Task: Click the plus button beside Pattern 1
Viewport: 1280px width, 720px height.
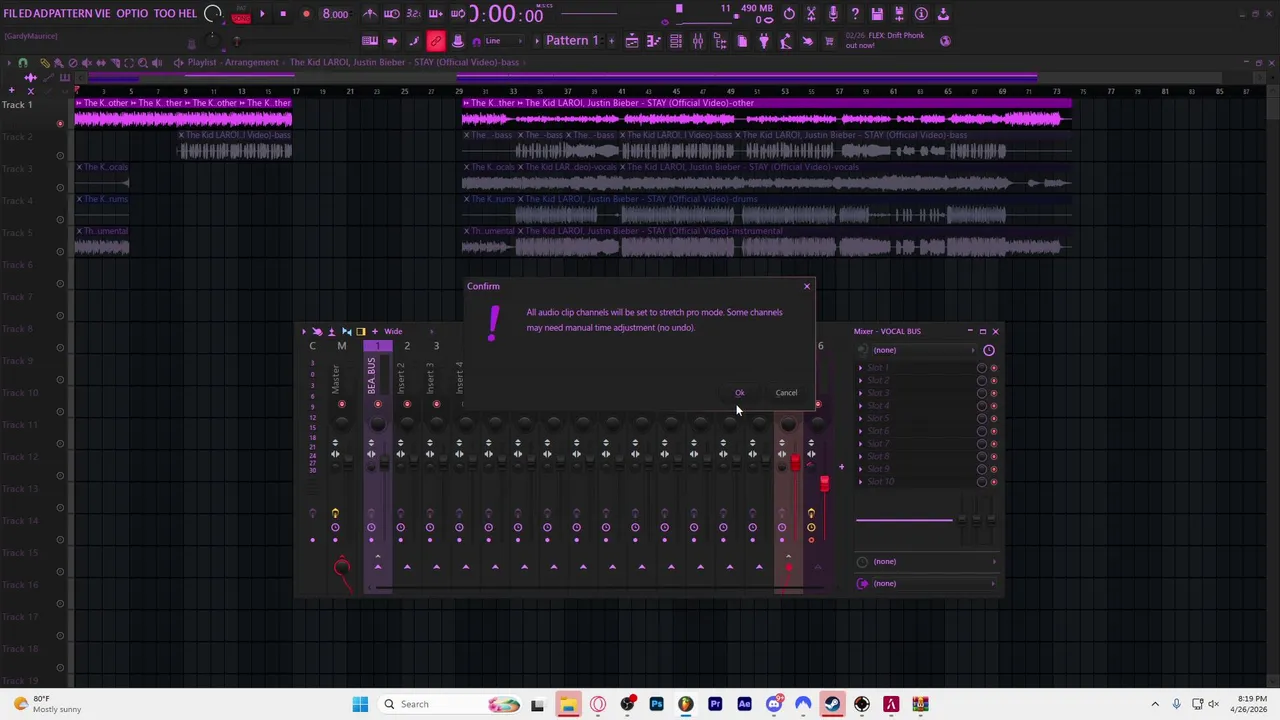Action: (611, 41)
